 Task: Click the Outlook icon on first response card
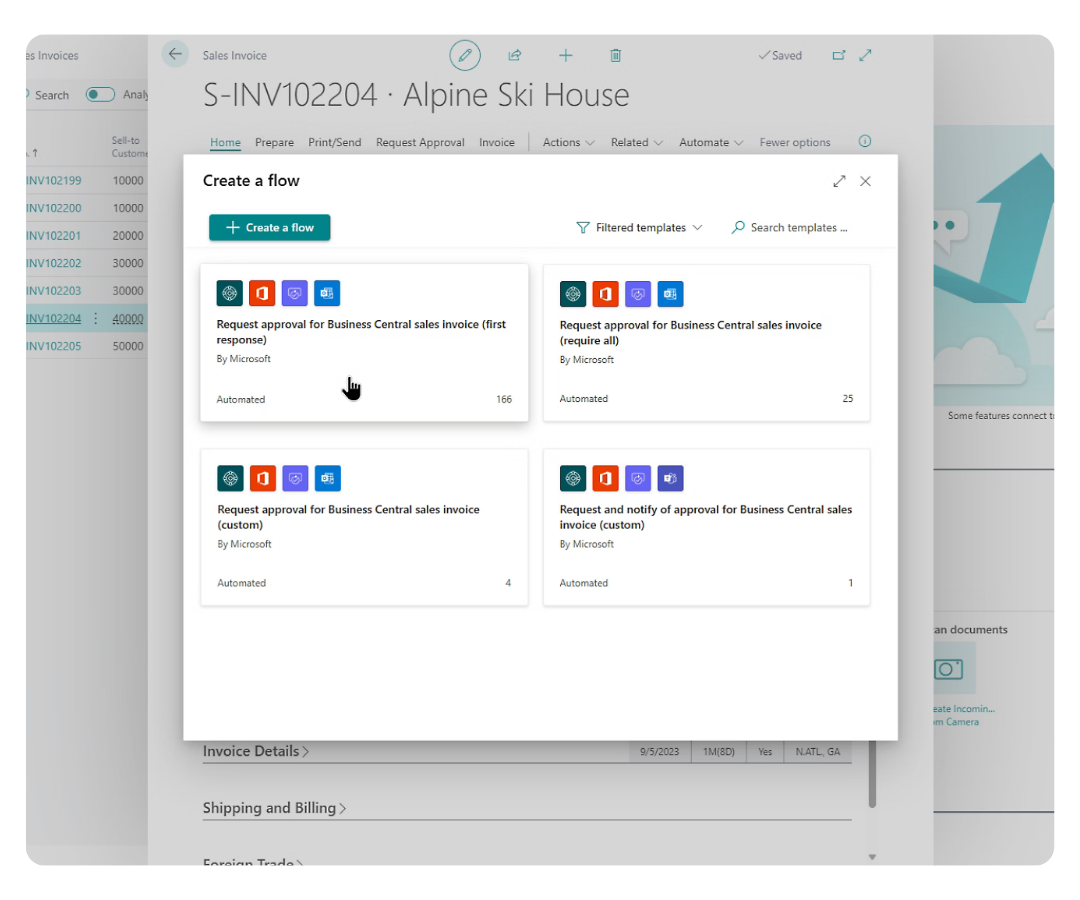coord(327,293)
